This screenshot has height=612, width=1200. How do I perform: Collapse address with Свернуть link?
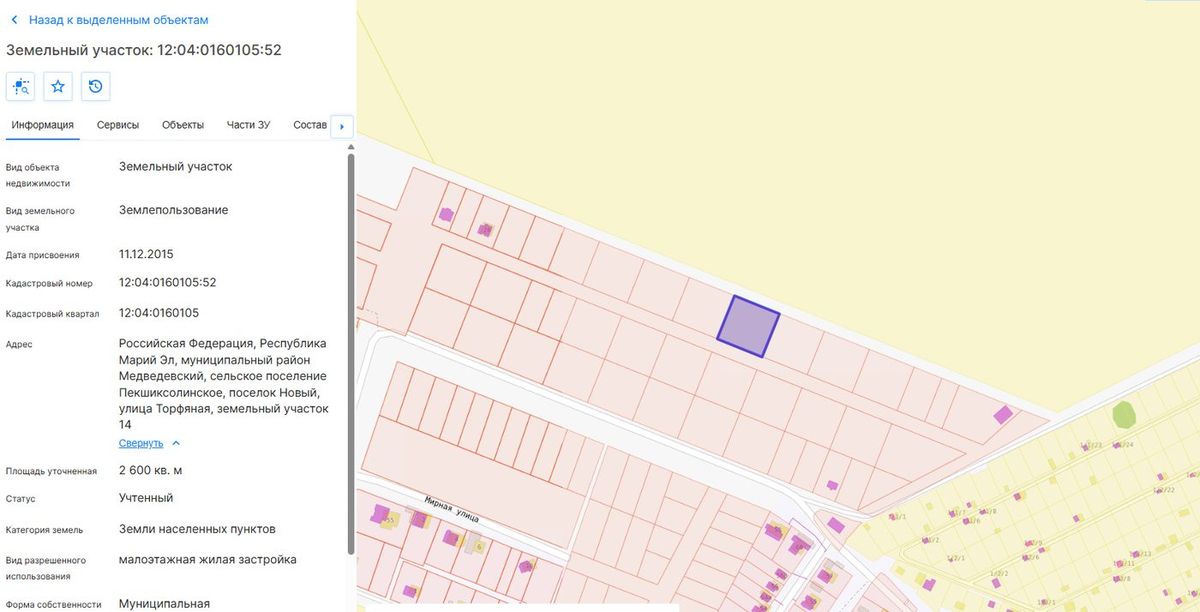coord(141,443)
